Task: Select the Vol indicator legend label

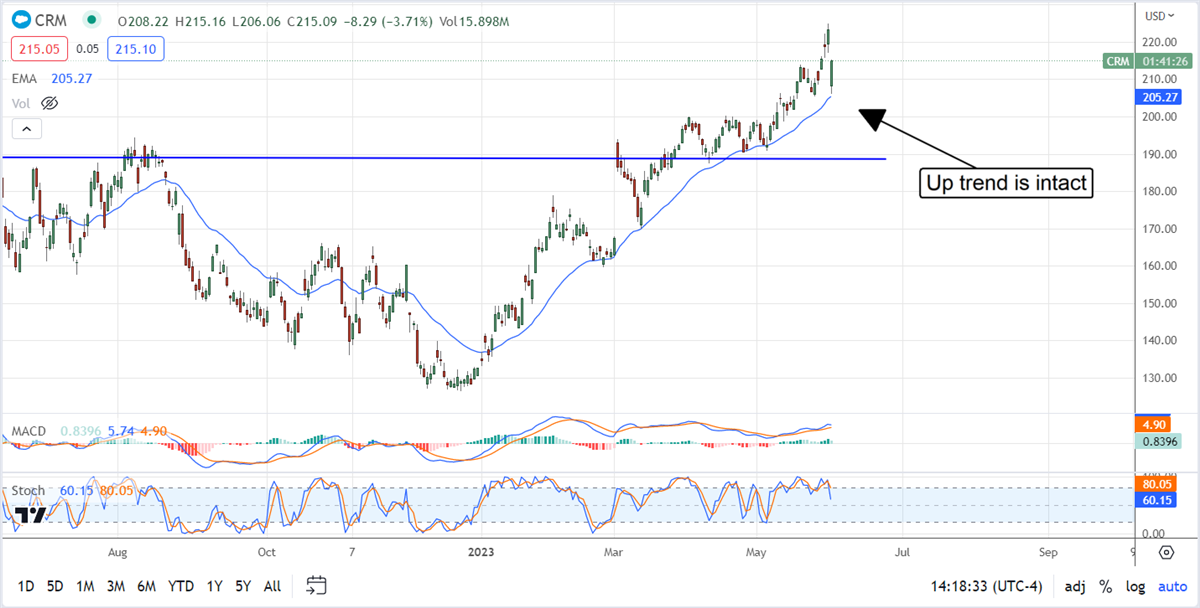Action: [x=21, y=103]
